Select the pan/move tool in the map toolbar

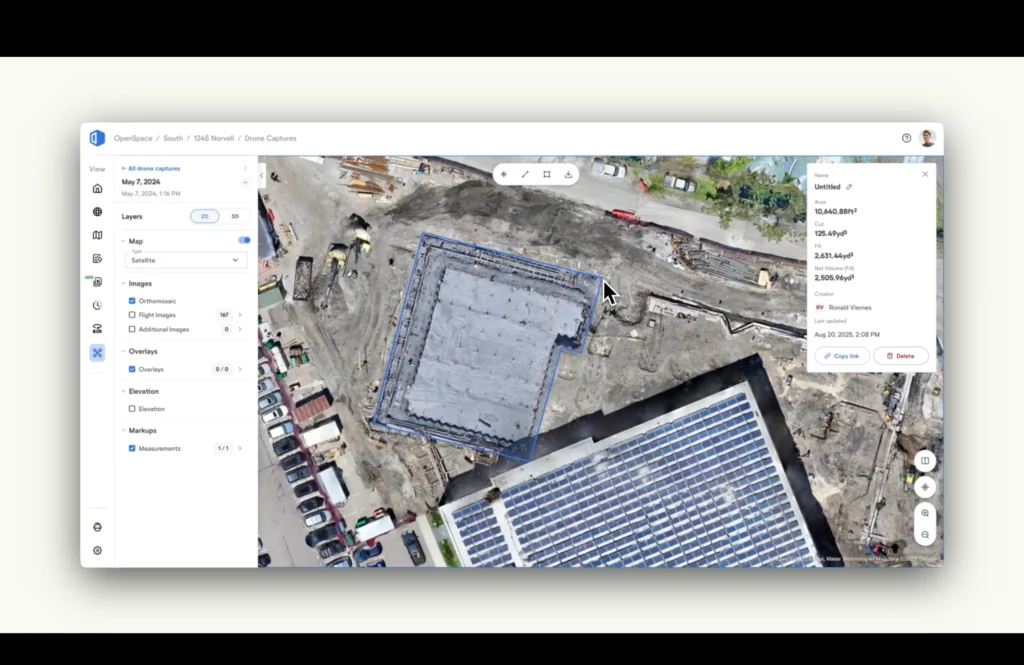504,174
